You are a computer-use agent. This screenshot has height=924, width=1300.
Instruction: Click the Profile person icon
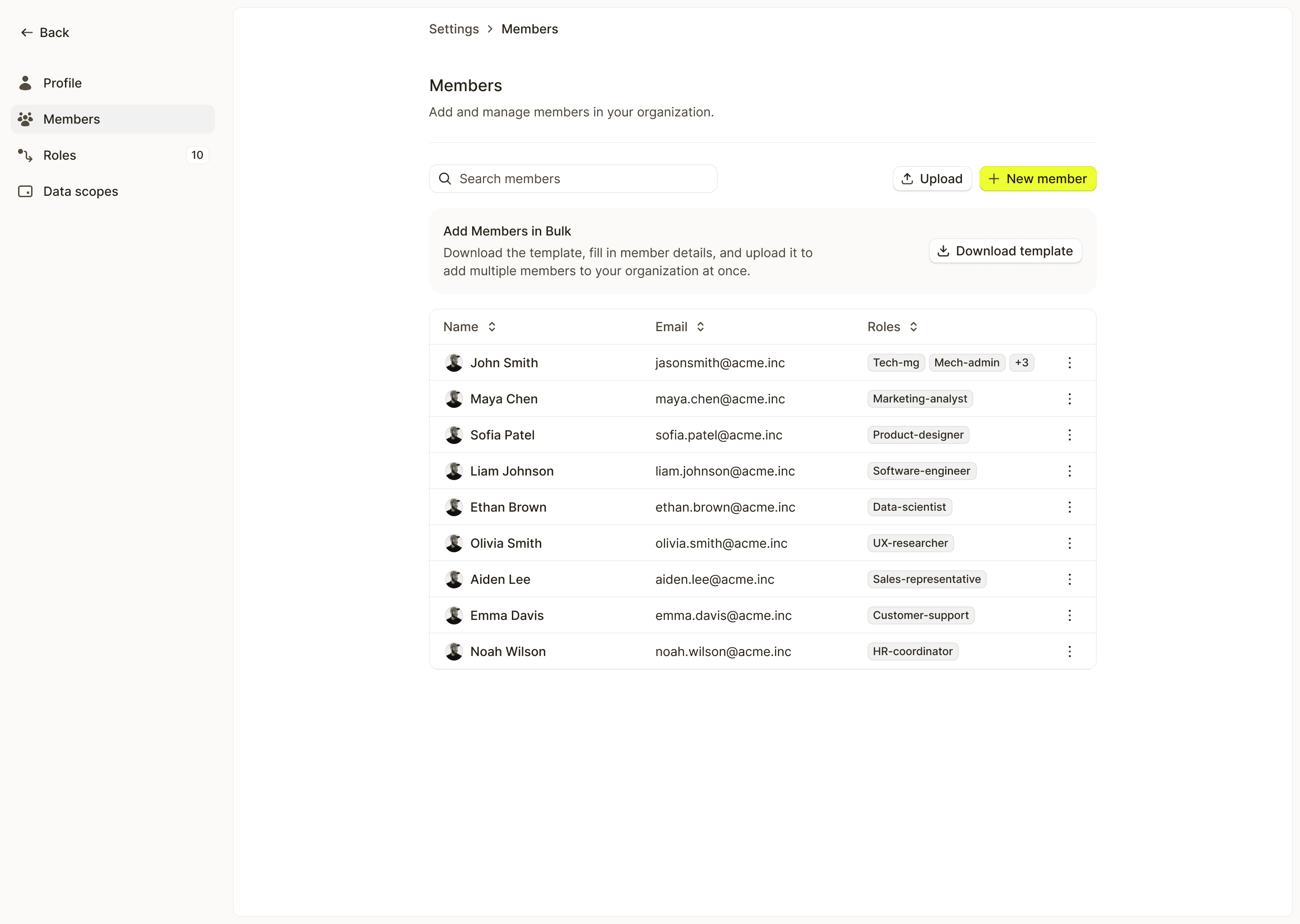25,83
